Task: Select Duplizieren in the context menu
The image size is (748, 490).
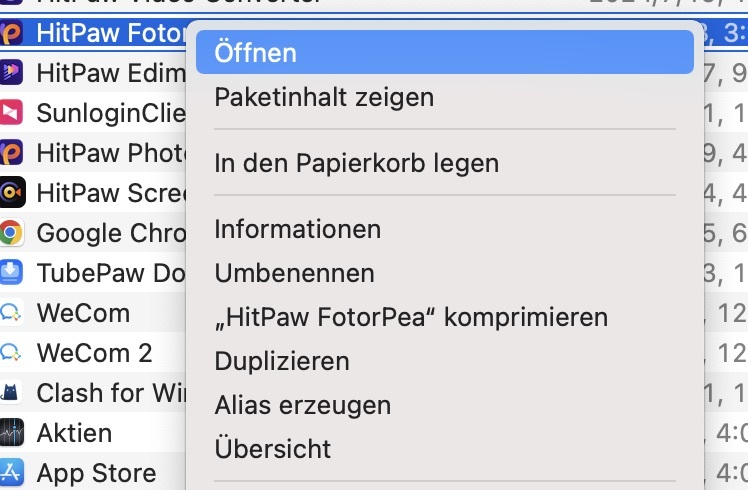Action: pyautogui.click(x=282, y=361)
